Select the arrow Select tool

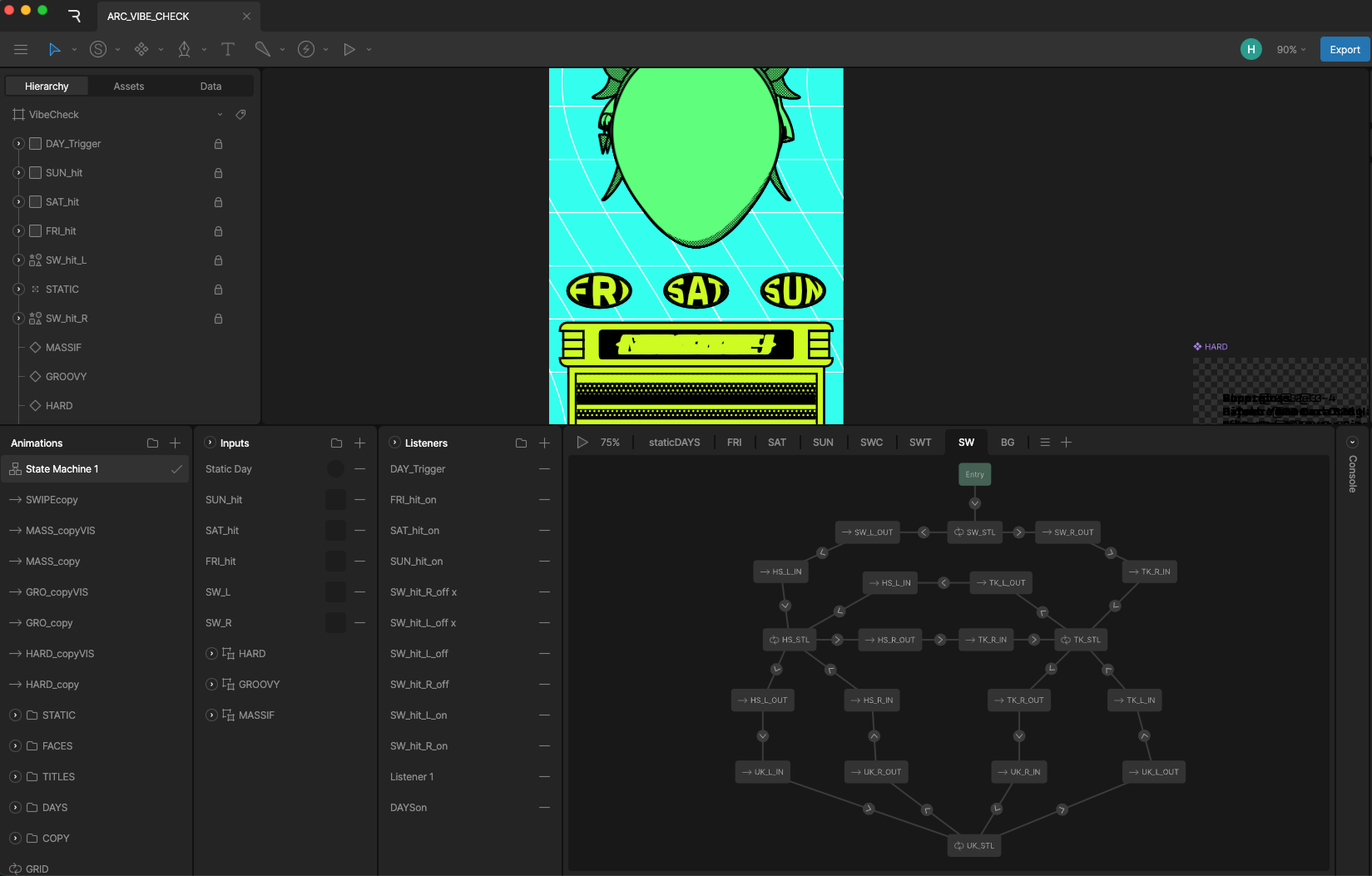(x=54, y=50)
